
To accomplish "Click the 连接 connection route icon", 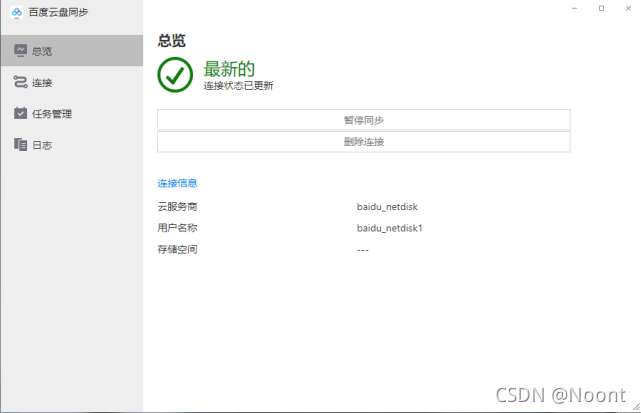I will [x=20, y=82].
